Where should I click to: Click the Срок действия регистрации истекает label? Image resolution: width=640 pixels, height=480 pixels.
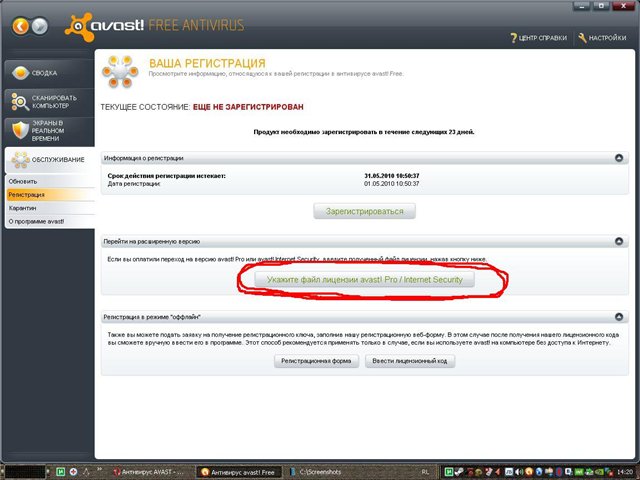(x=167, y=176)
